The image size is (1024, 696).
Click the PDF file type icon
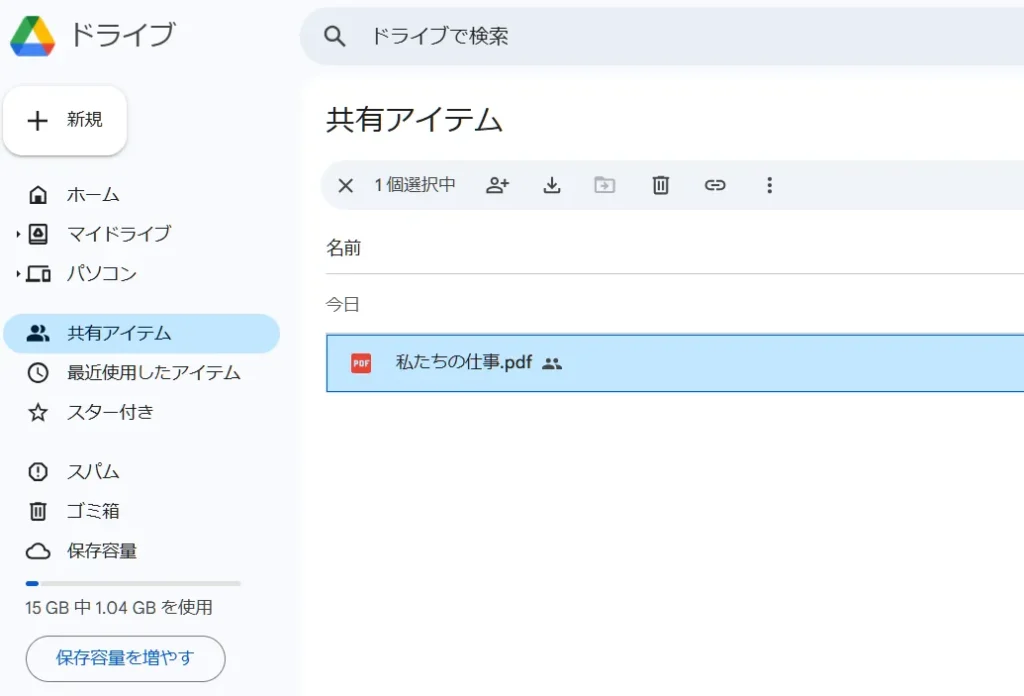pyautogui.click(x=361, y=363)
